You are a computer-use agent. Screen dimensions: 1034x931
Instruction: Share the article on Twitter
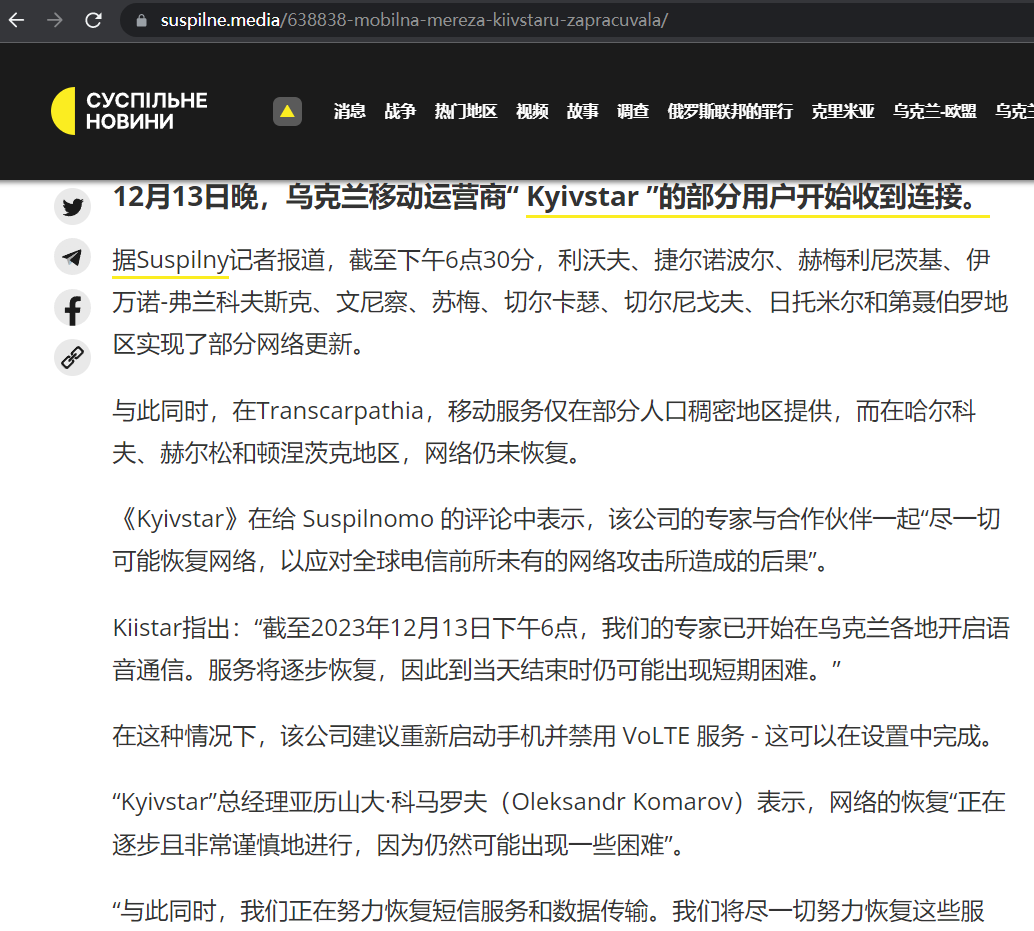[x=73, y=206]
